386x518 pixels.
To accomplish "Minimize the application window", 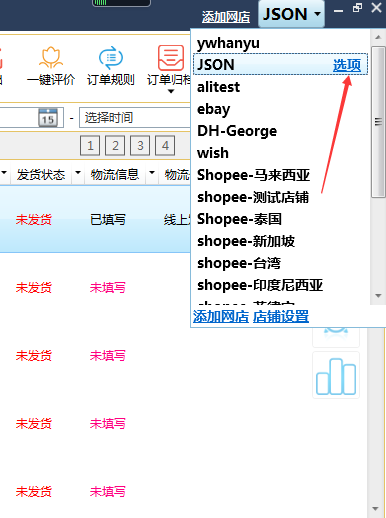I will click(x=338, y=10).
